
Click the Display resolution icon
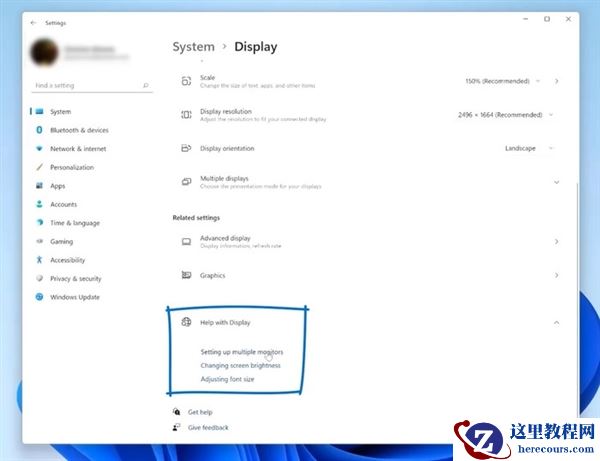[x=186, y=115]
